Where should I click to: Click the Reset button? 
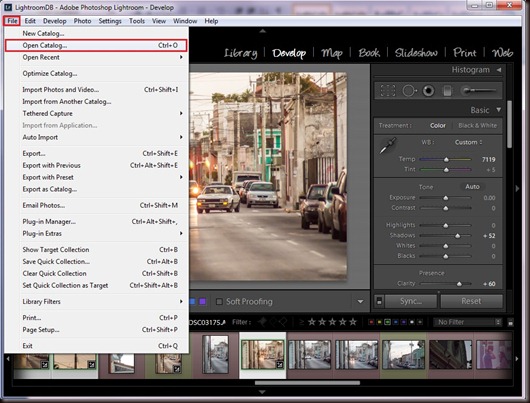coord(471,301)
